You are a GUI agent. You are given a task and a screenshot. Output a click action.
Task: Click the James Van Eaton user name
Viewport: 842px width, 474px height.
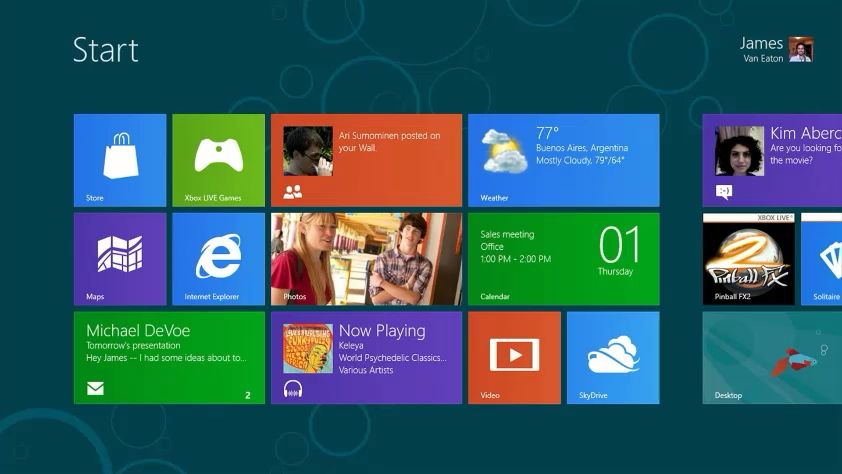tap(761, 49)
